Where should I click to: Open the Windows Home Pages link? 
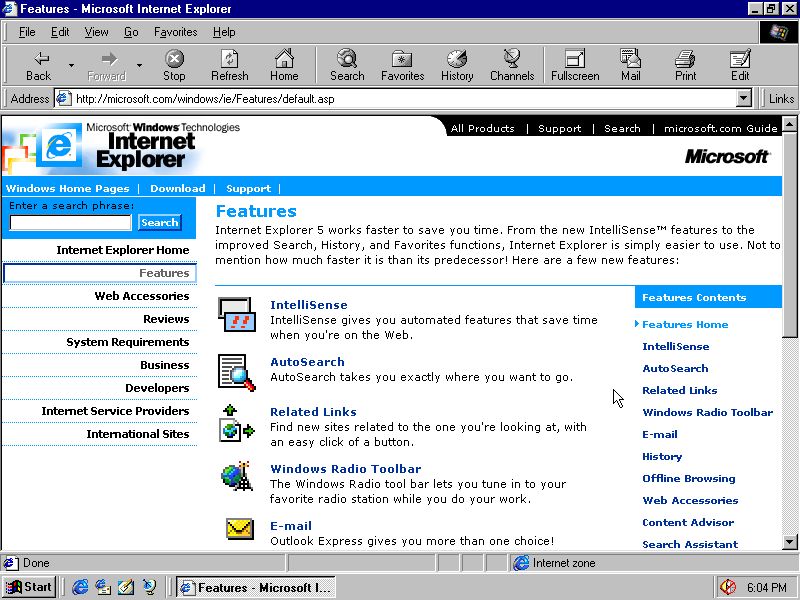(x=67, y=188)
